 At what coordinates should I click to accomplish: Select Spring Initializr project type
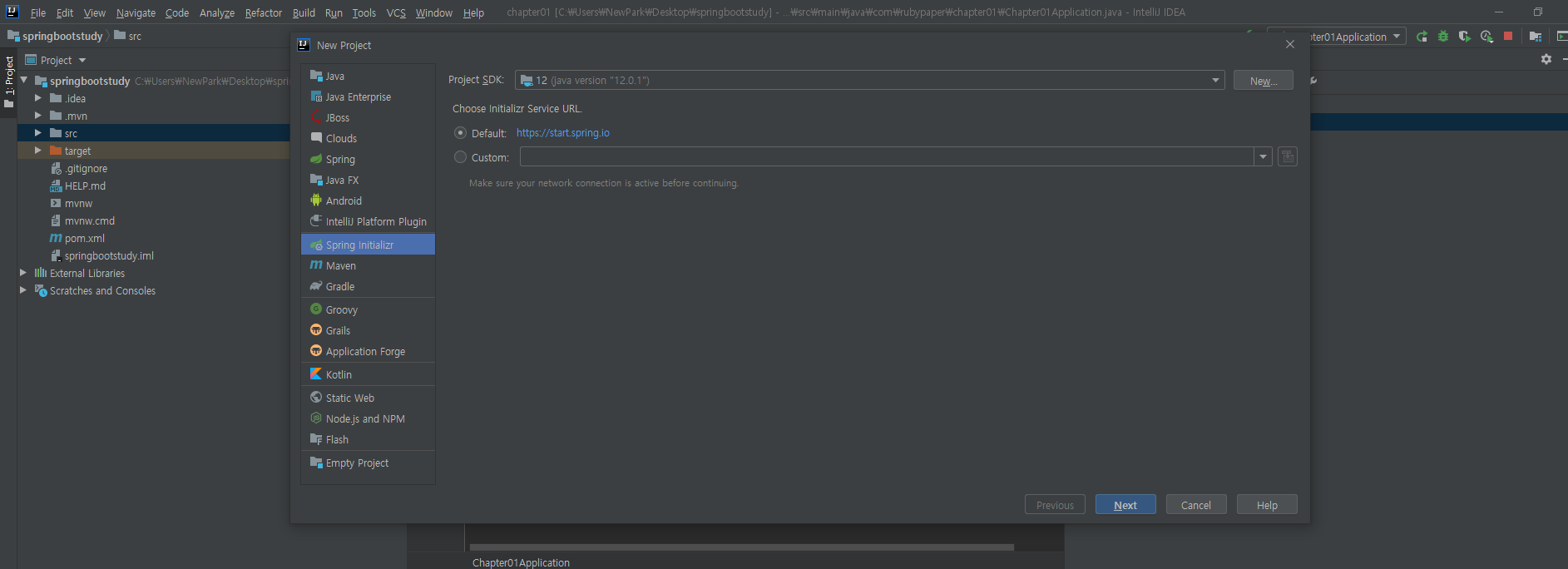pos(368,245)
